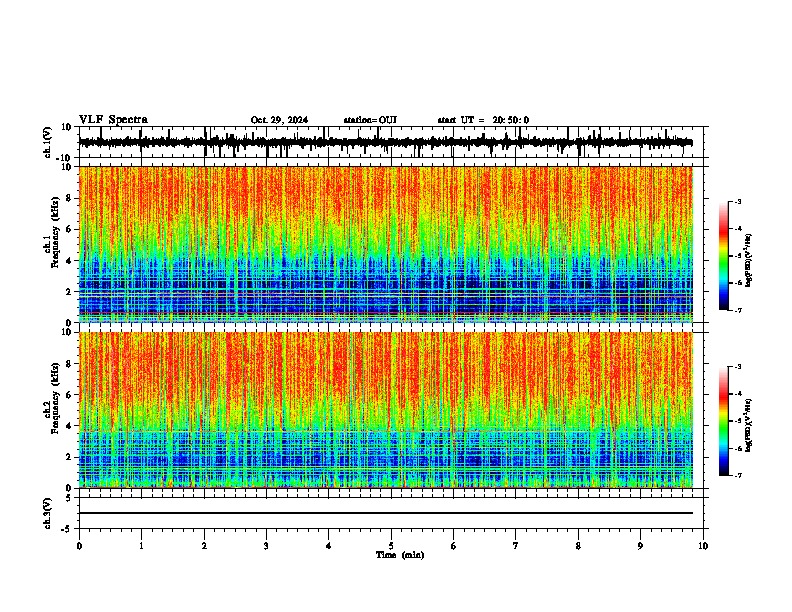Click the flat ch.3 voltage trace line
The height and width of the screenshot is (612, 792).
[386, 513]
